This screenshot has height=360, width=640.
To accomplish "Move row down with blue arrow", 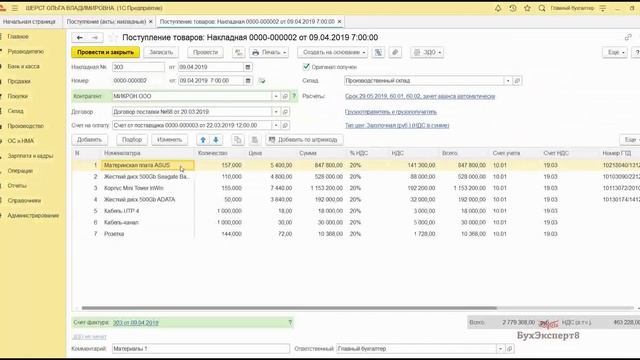I will [216, 140].
